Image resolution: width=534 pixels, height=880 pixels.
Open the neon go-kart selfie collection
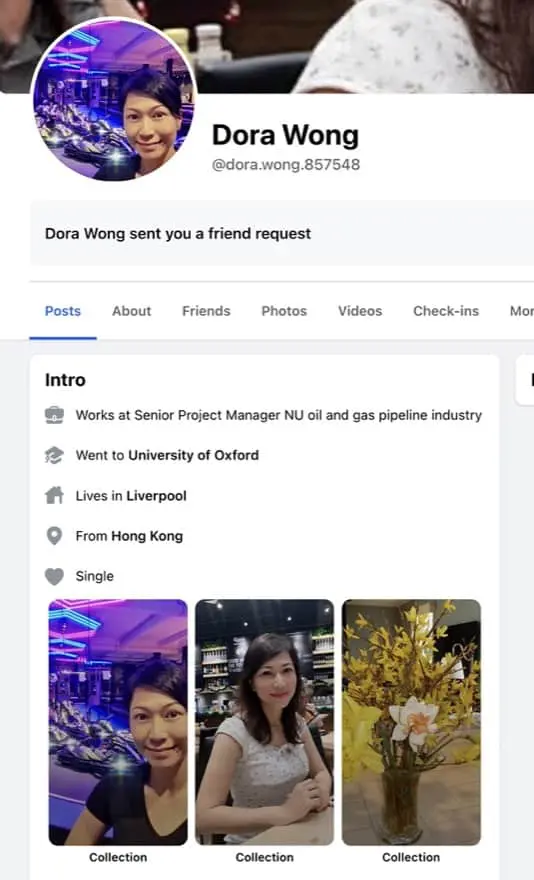(118, 722)
